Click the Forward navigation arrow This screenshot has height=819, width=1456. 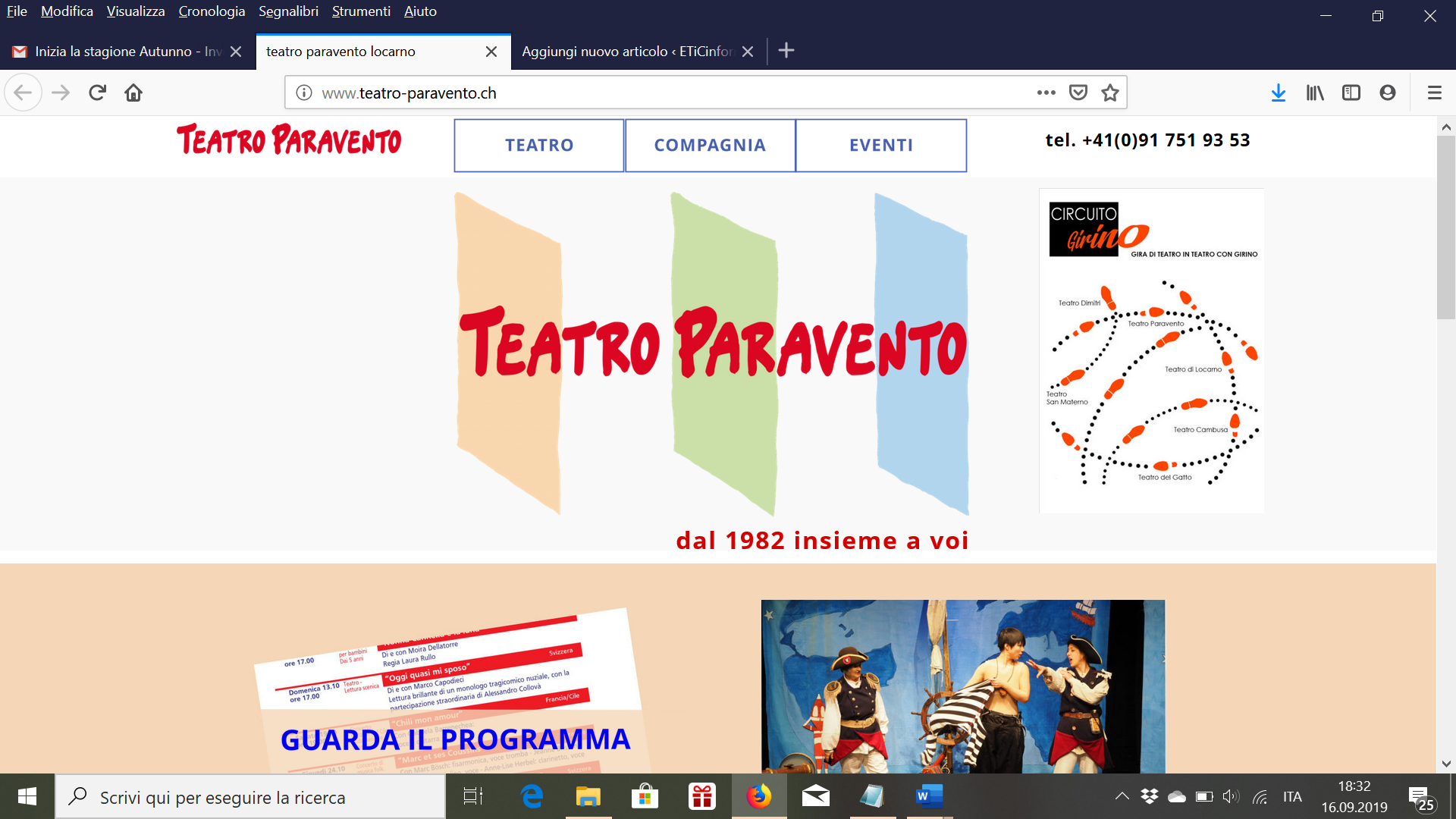61,93
